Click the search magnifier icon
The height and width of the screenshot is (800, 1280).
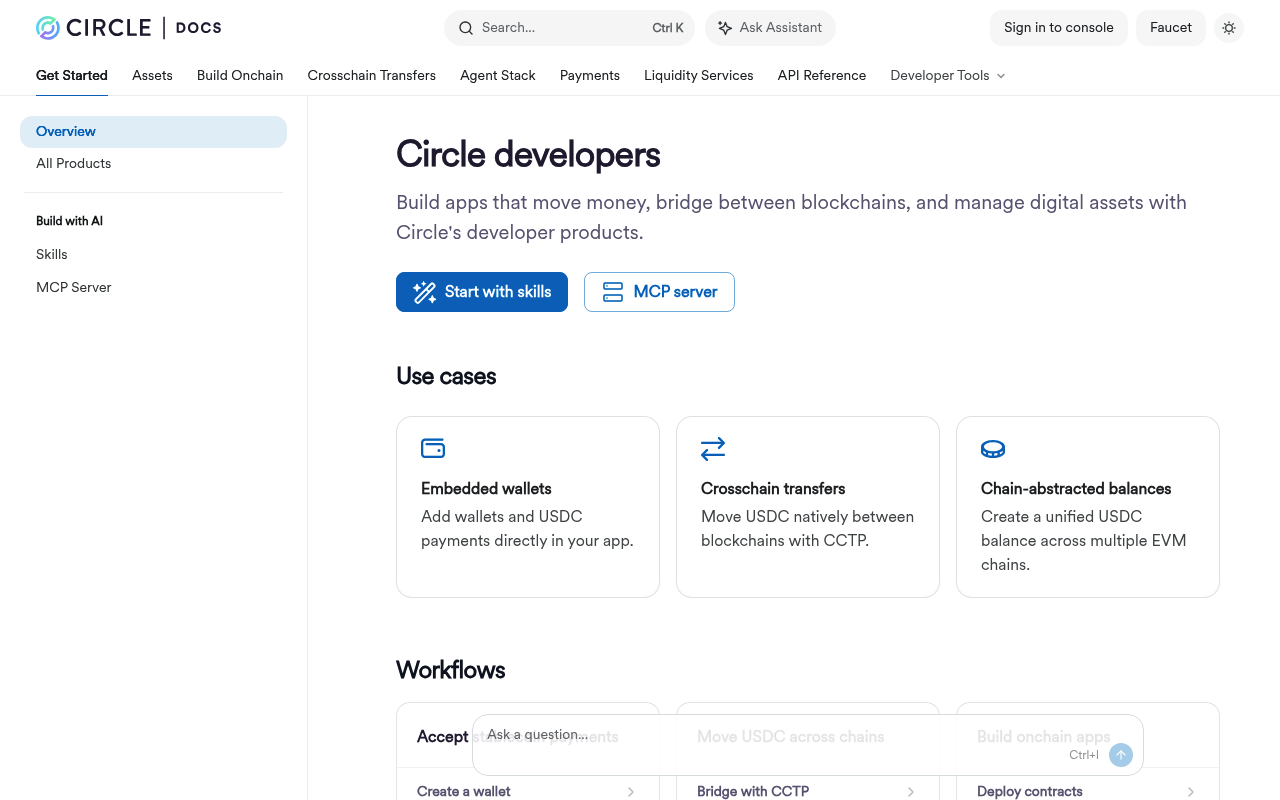pyautogui.click(x=466, y=28)
